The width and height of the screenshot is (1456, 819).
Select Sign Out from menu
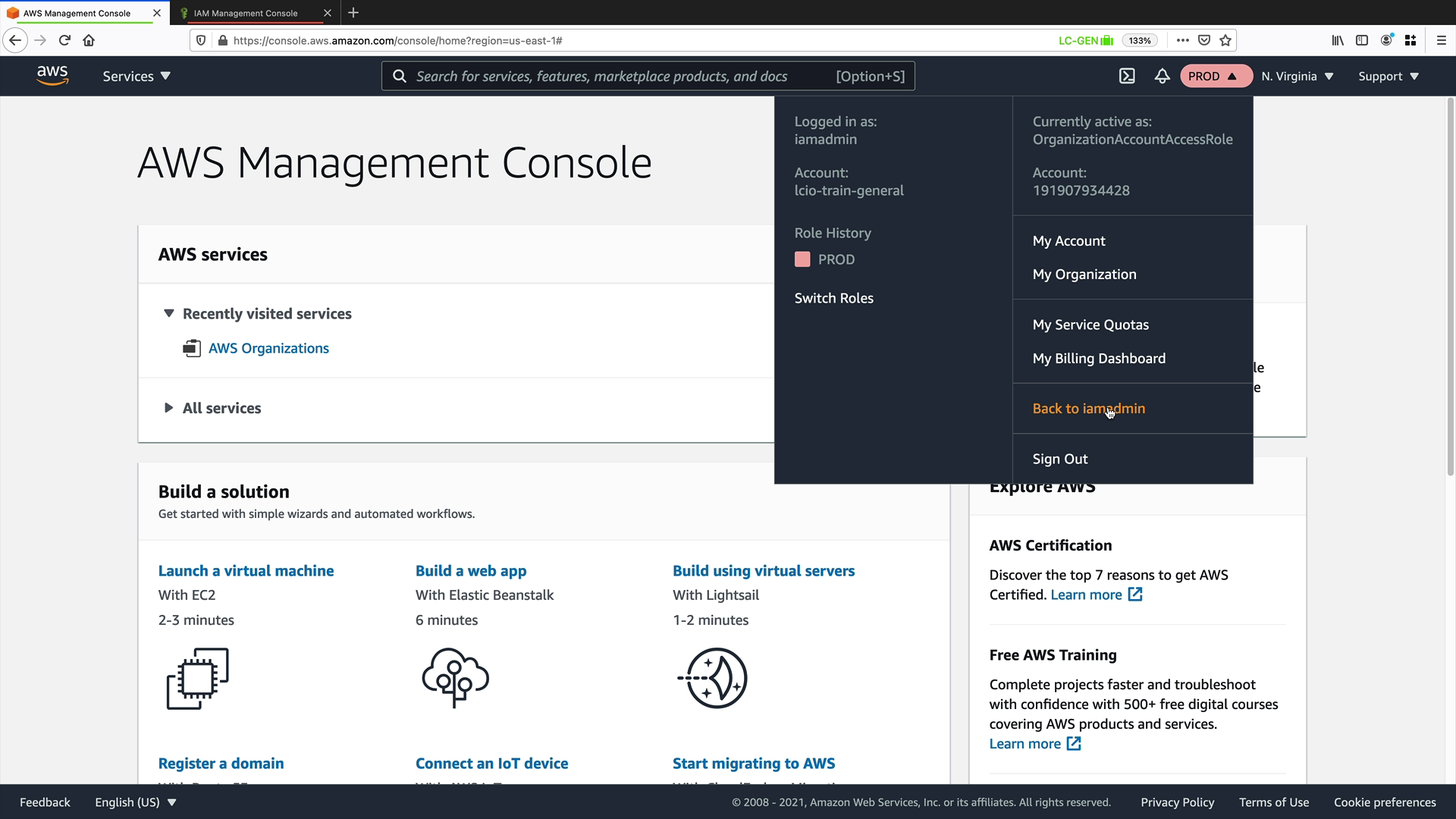click(1059, 459)
